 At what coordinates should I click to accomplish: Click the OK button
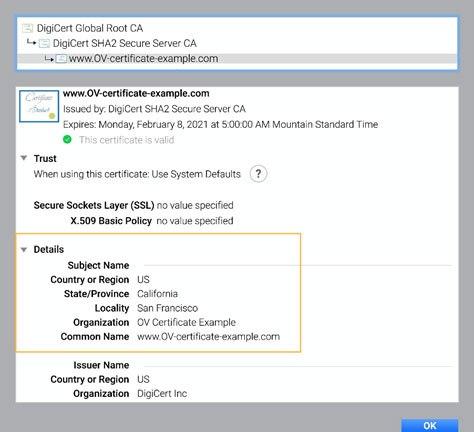(x=430, y=425)
